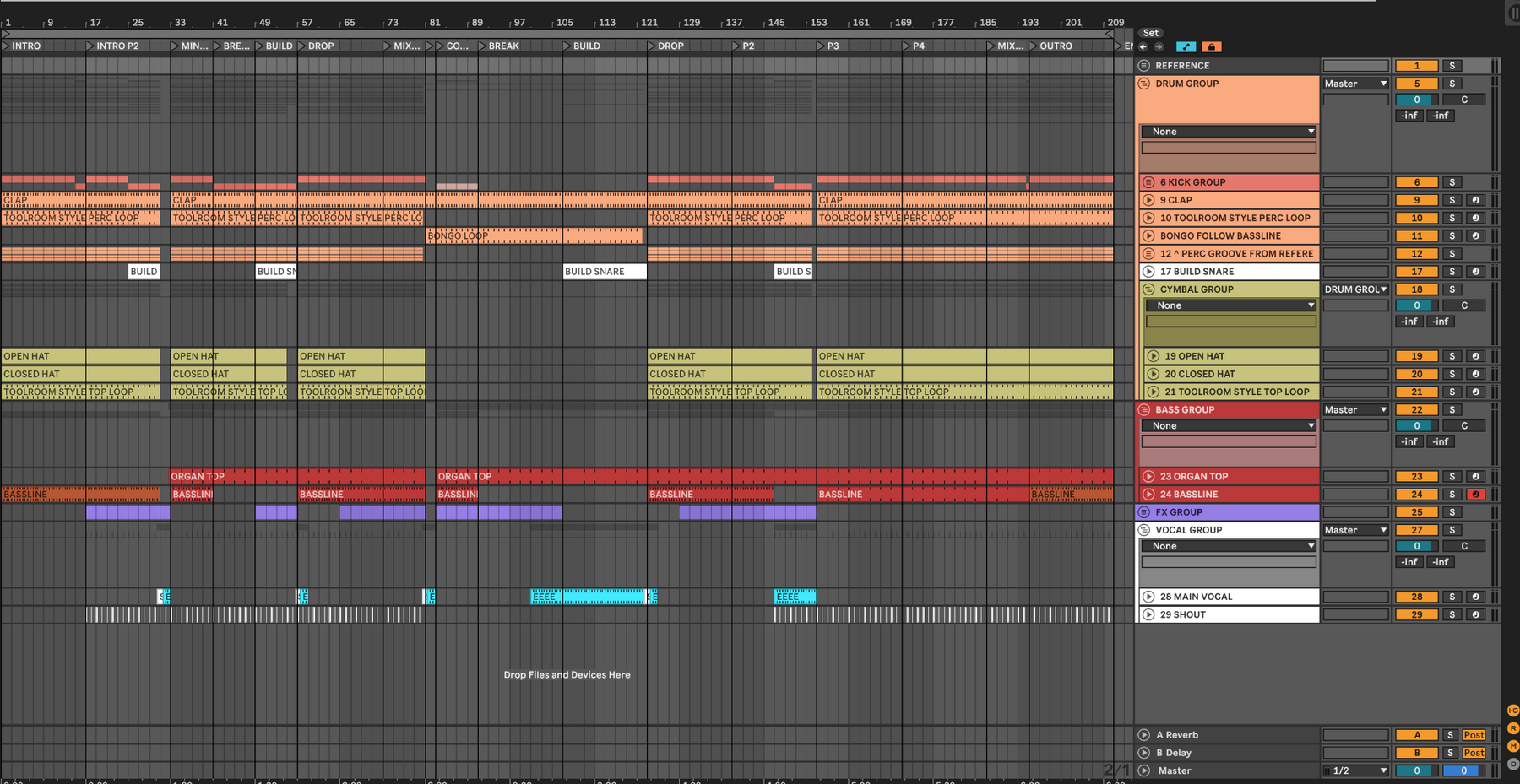Unfold the 9 CLAP track

1148,200
